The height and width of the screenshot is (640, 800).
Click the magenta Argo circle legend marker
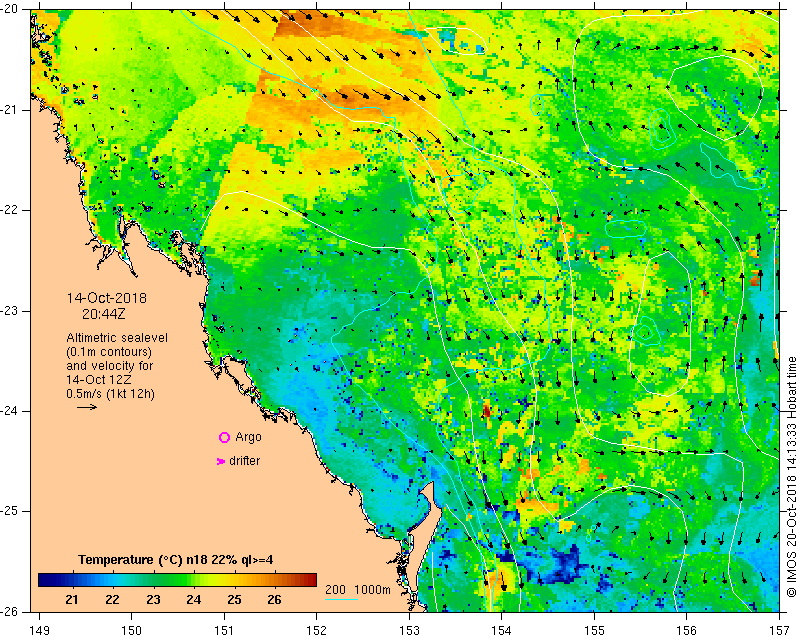pyautogui.click(x=224, y=437)
